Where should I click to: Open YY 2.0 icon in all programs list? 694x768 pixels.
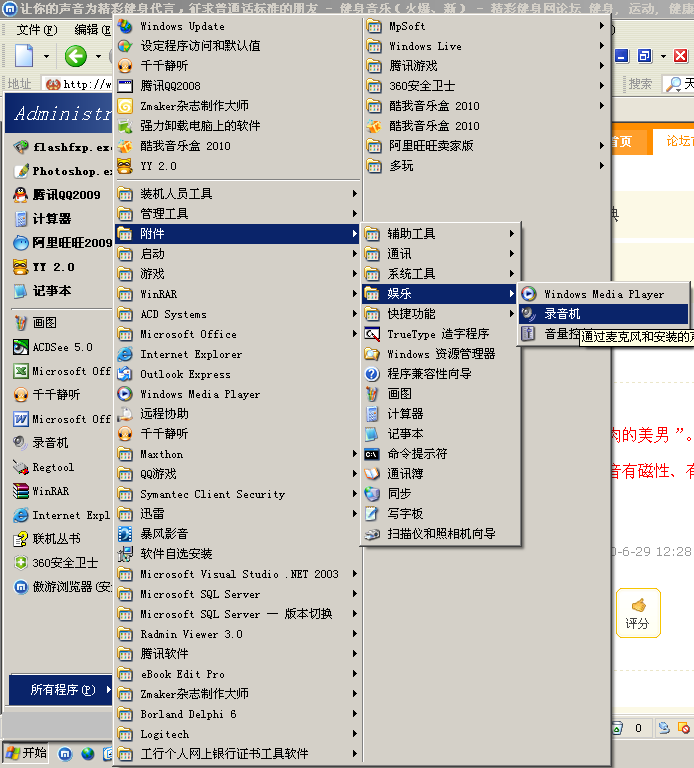click(x=125, y=166)
